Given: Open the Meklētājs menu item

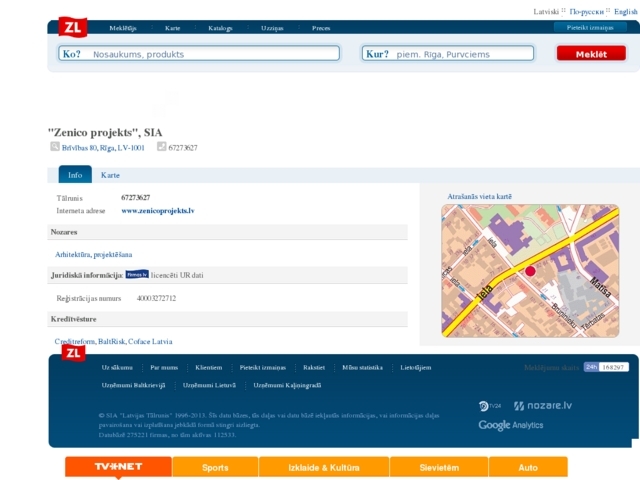Looking at the screenshot, I should (123, 28).
